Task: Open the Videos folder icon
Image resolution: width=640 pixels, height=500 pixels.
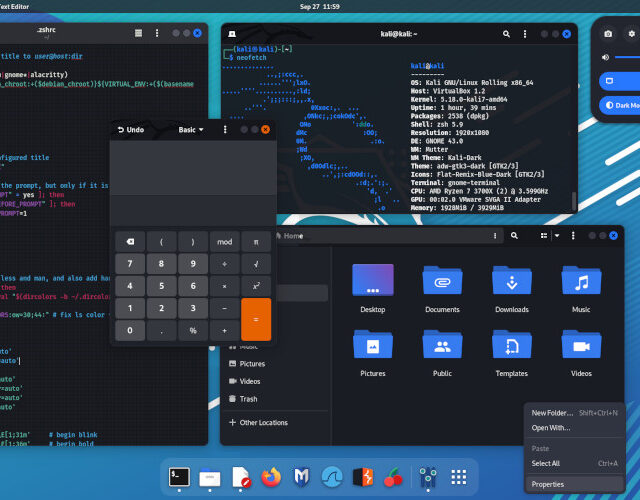Action: coord(581,344)
